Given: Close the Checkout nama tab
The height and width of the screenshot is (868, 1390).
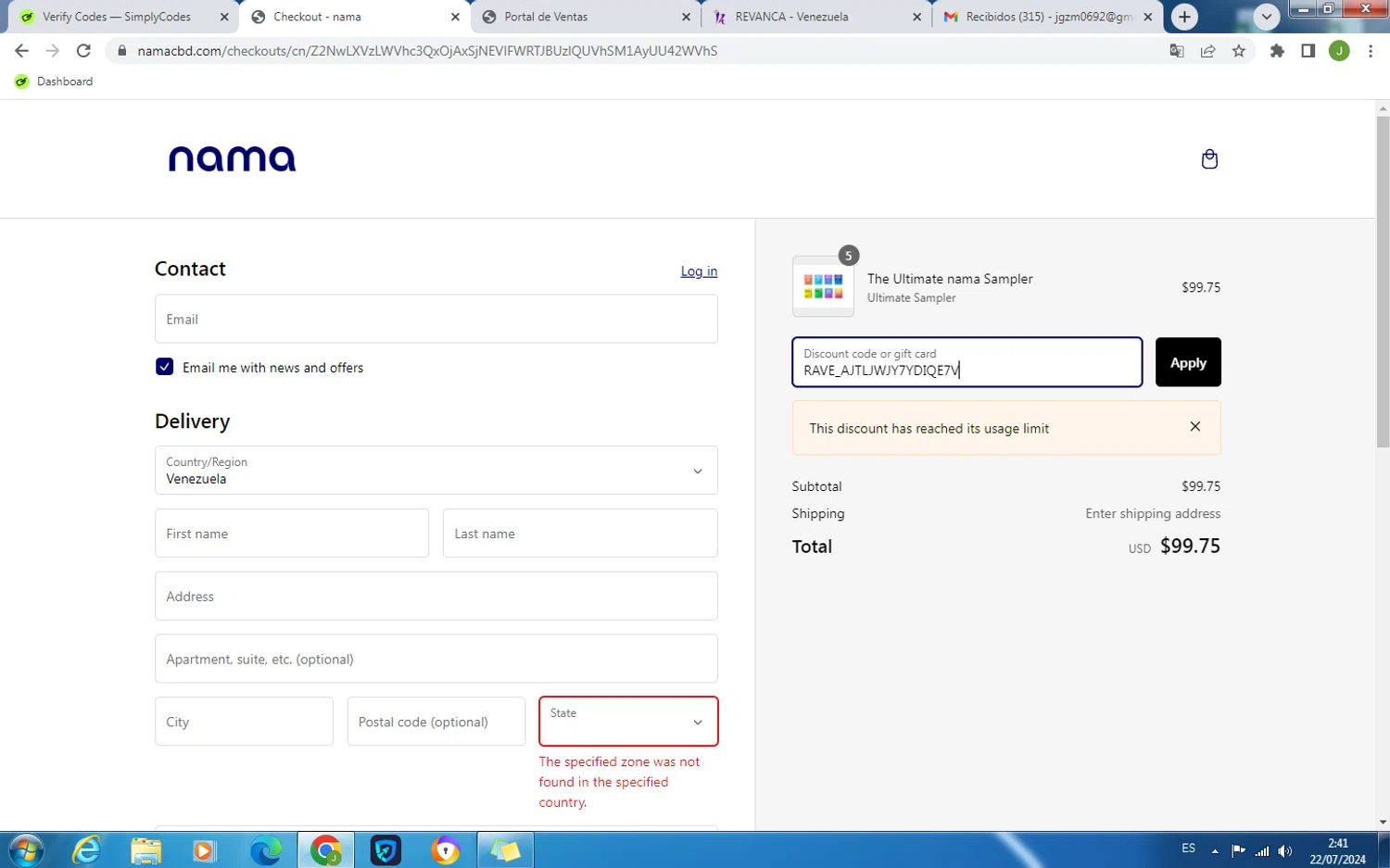Looking at the screenshot, I should click(455, 17).
